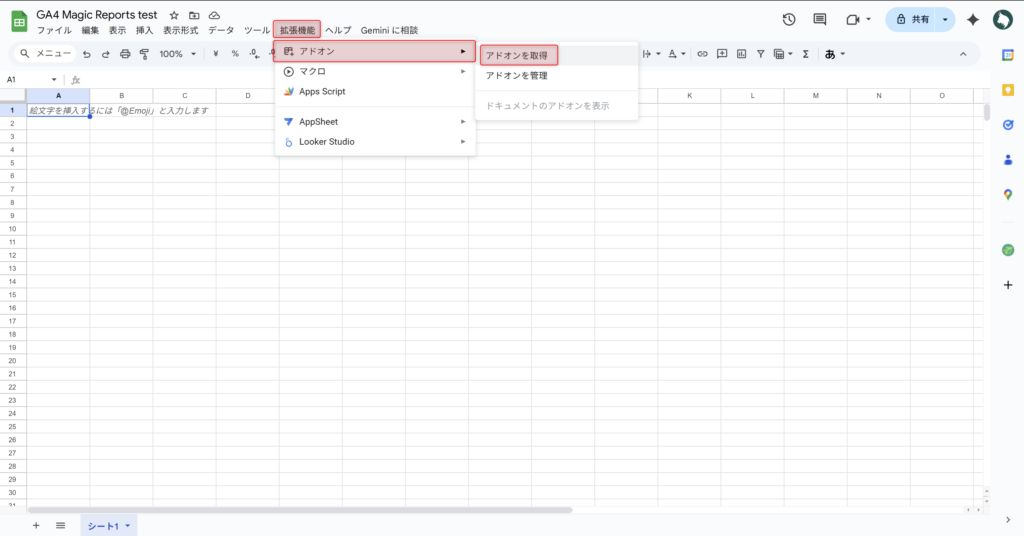Viewport: 1024px width, 536px height.
Task: Click the print icon
Action: click(125, 54)
